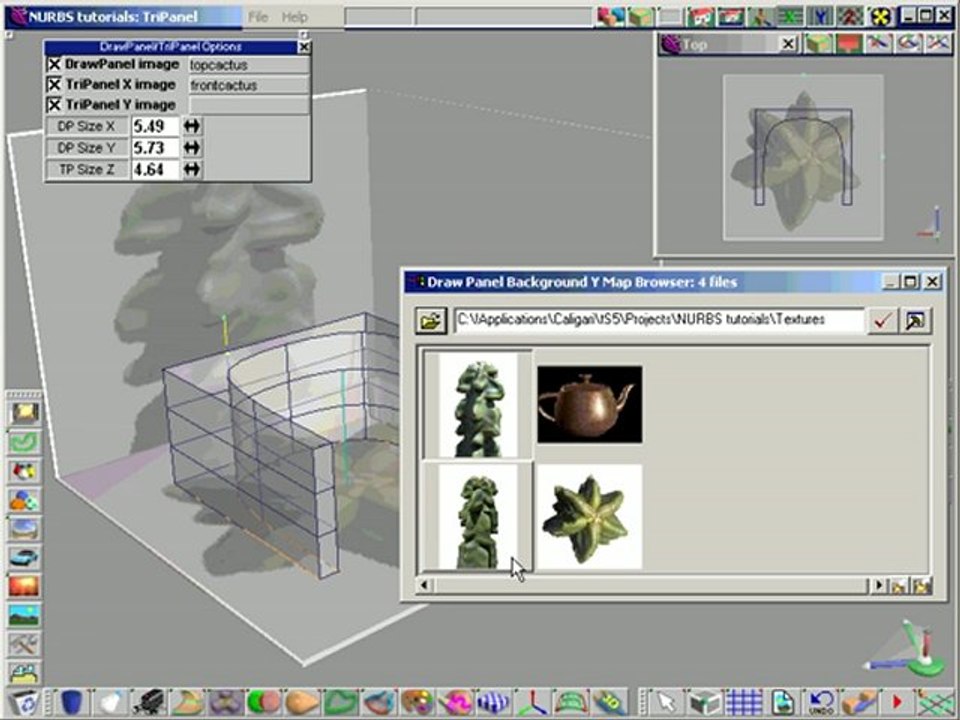
Task: Click the red surface icon in Top view header
Action: click(849, 44)
